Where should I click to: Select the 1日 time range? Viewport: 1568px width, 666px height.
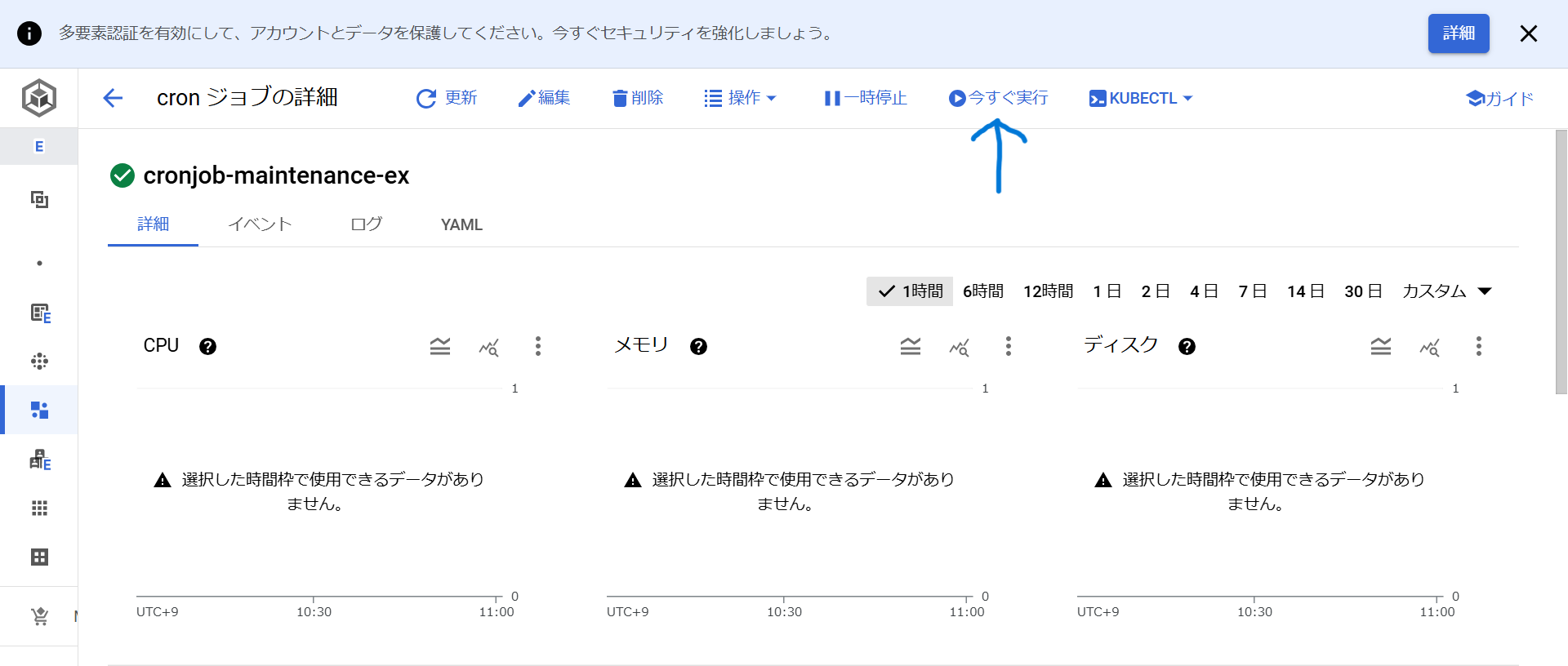[1107, 291]
